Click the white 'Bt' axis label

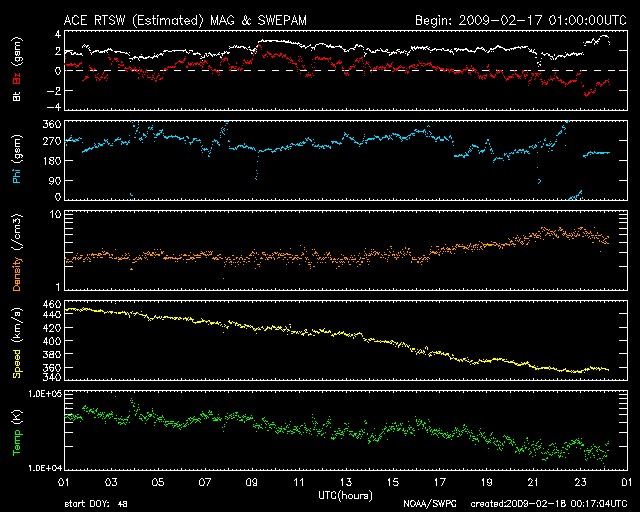click(x=17, y=96)
